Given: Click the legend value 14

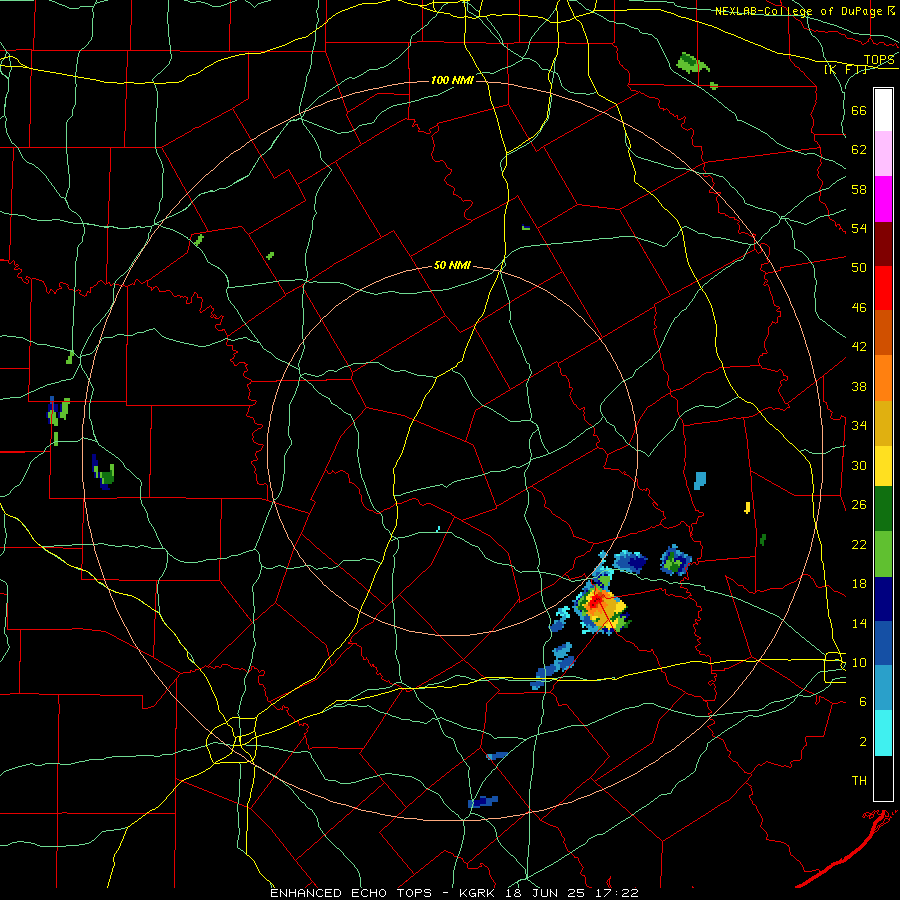Looking at the screenshot, I should coord(859,623).
